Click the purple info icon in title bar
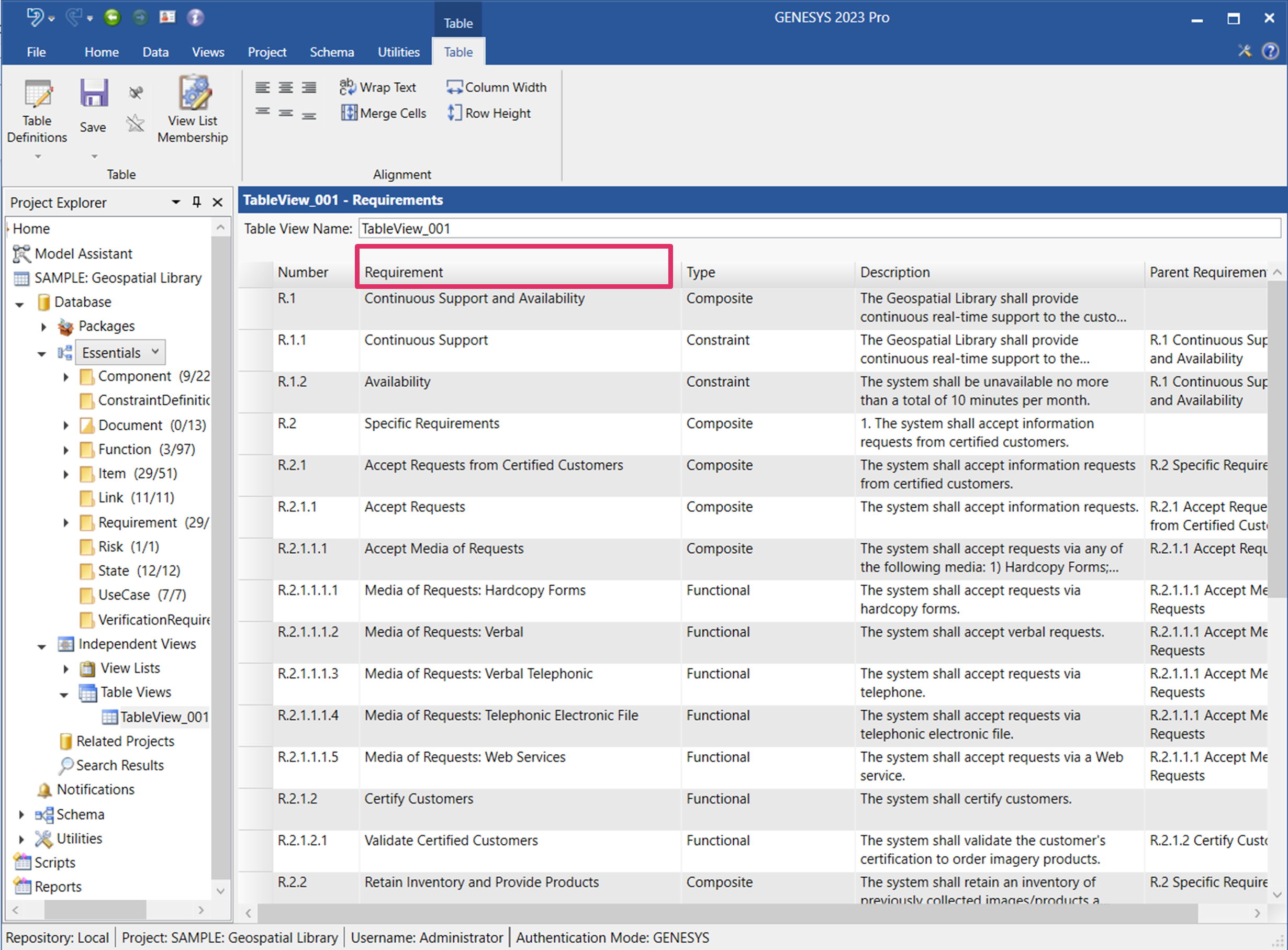The width and height of the screenshot is (1288, 950). point(196,18)
